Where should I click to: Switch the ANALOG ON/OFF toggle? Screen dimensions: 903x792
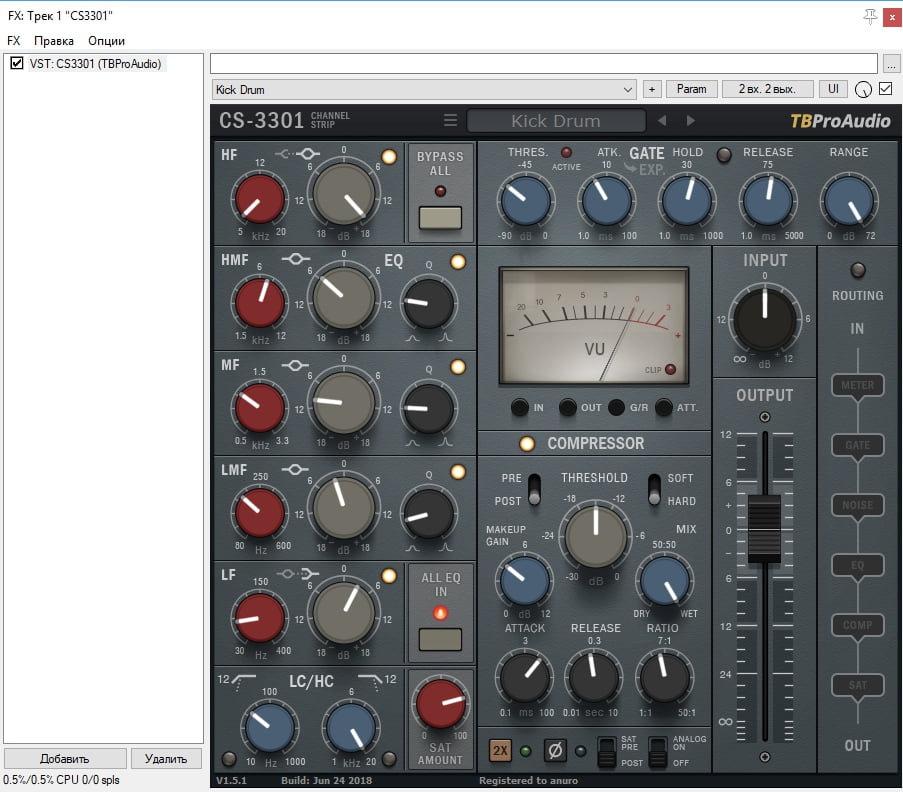click(x=656, y=750)
